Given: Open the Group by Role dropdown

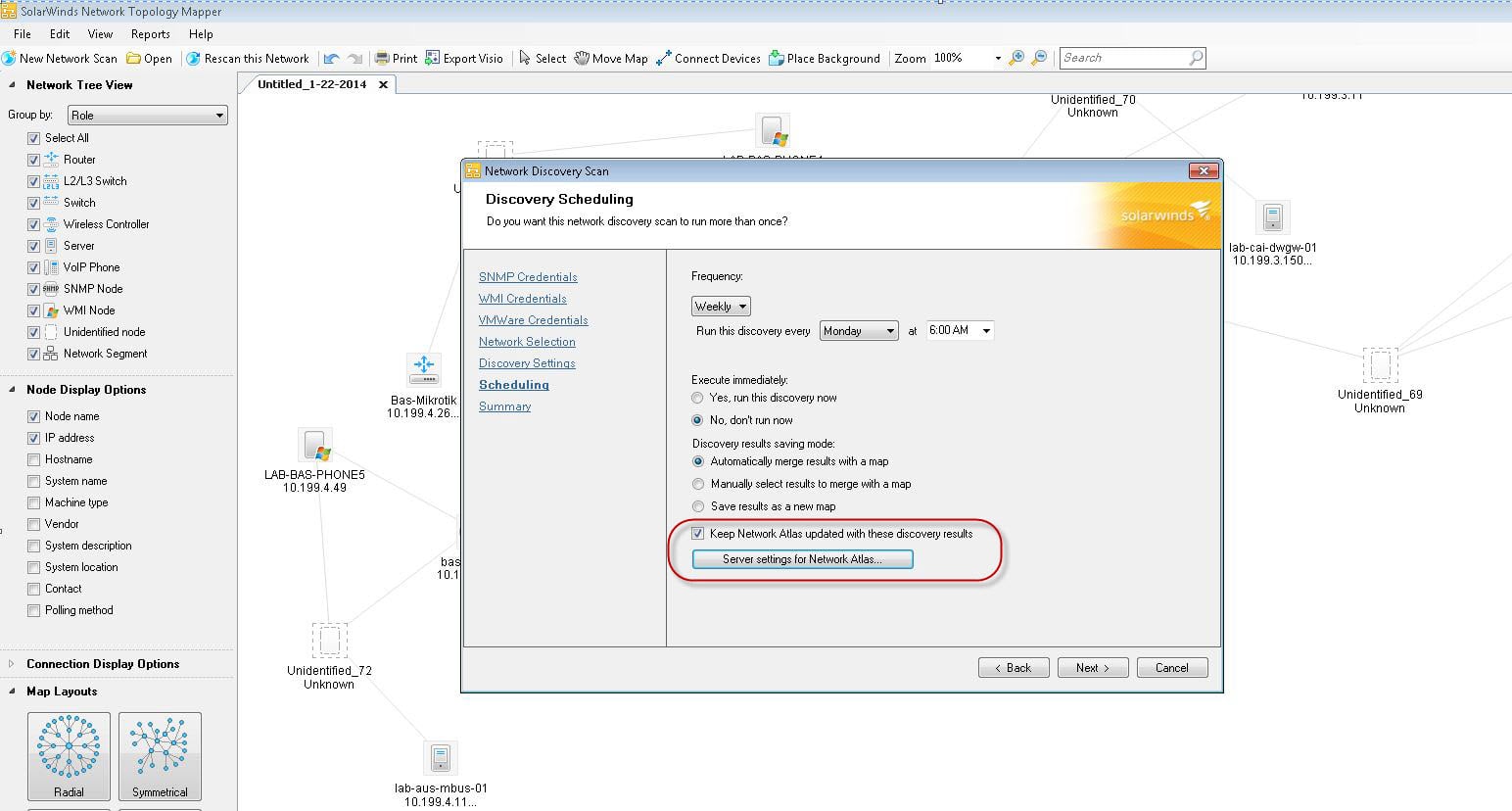Looking at the screenshot, I should [148, 116].
